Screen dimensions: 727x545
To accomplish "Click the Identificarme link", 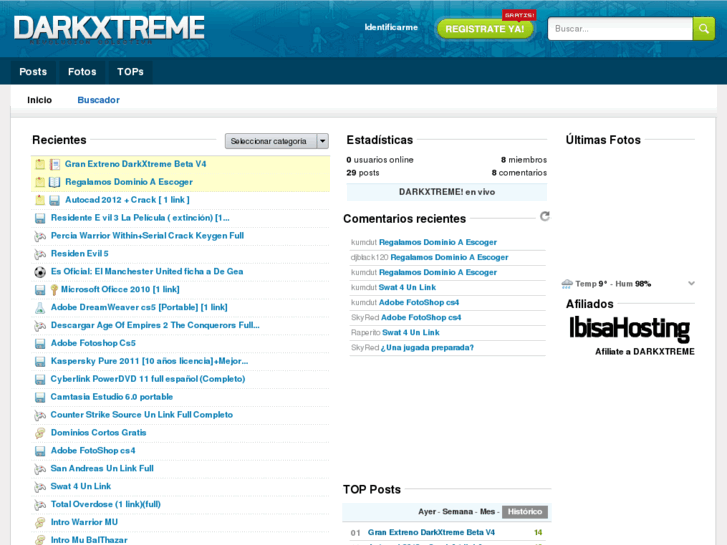I will [x=391, y=27].
